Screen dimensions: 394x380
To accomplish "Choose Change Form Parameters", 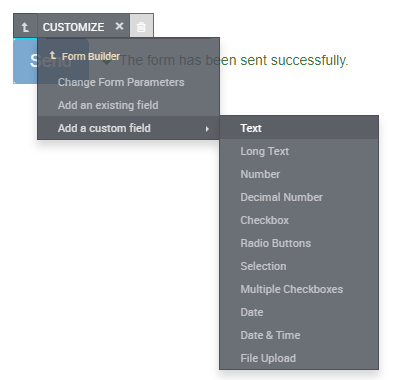I will 121,82.
